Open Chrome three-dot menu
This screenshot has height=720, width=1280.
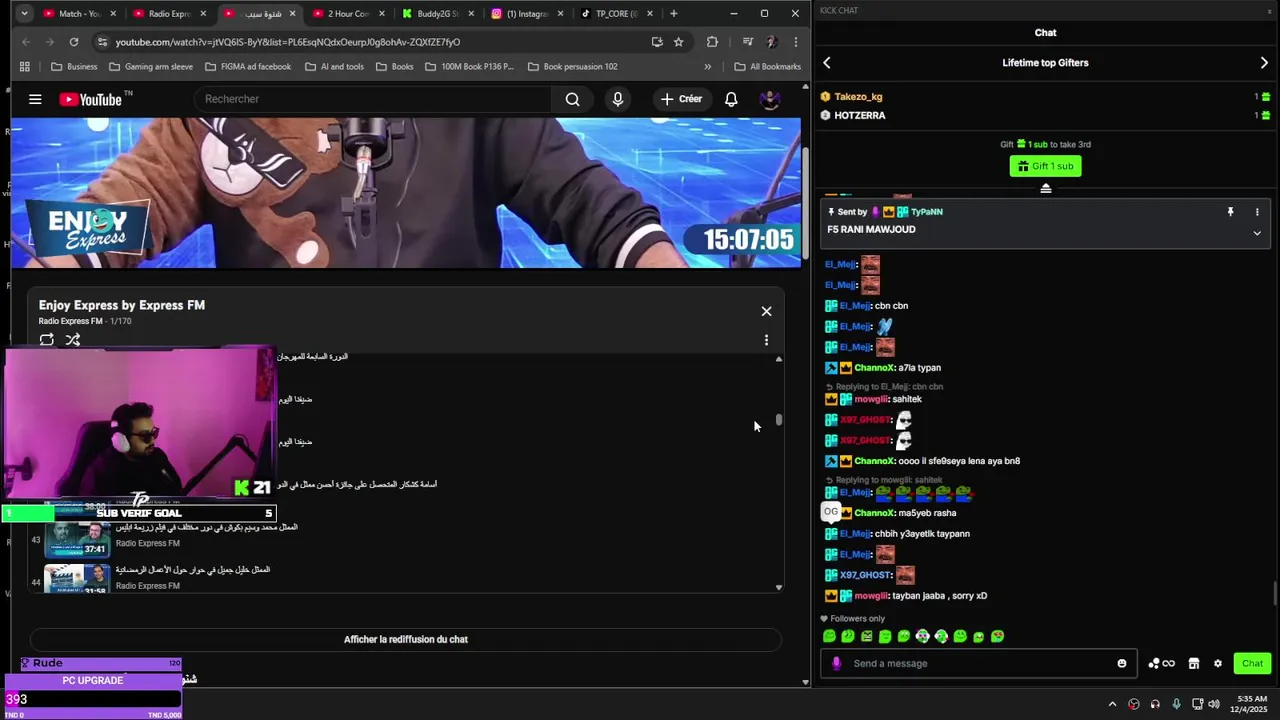pos(796,42)
